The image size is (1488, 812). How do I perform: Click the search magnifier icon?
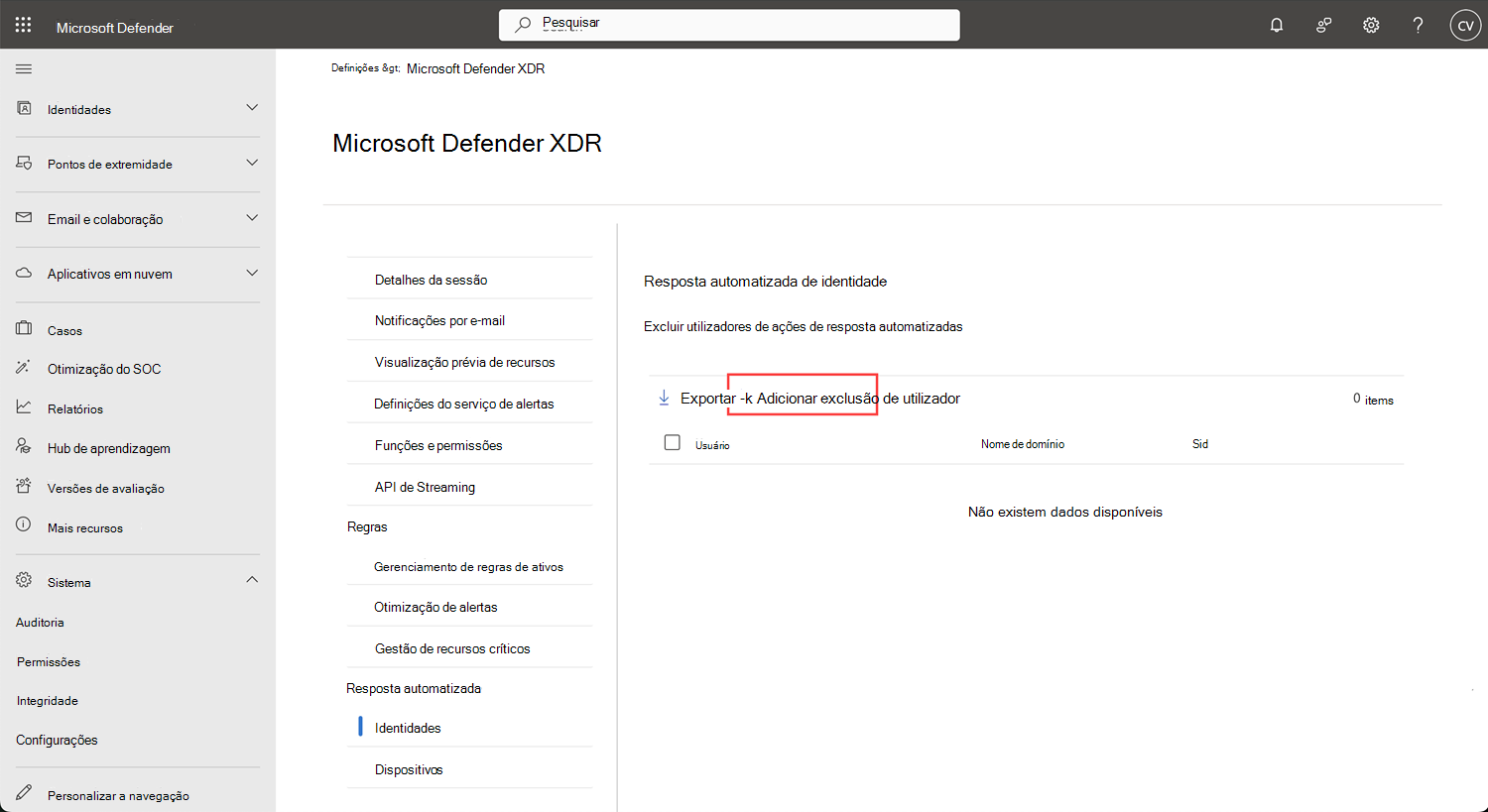tap(523, 25)
